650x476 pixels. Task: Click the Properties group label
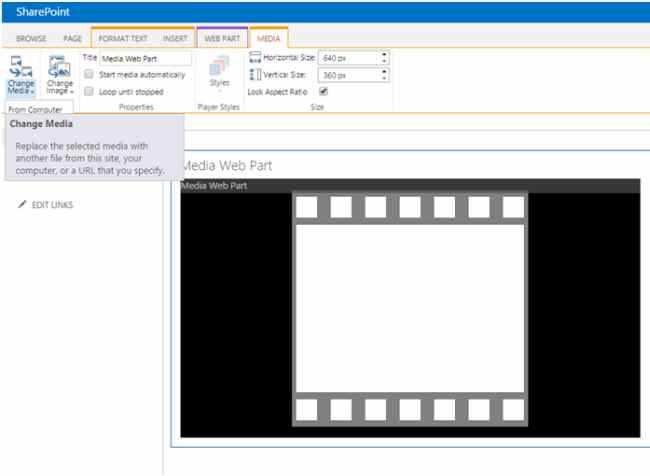point(136,107)
